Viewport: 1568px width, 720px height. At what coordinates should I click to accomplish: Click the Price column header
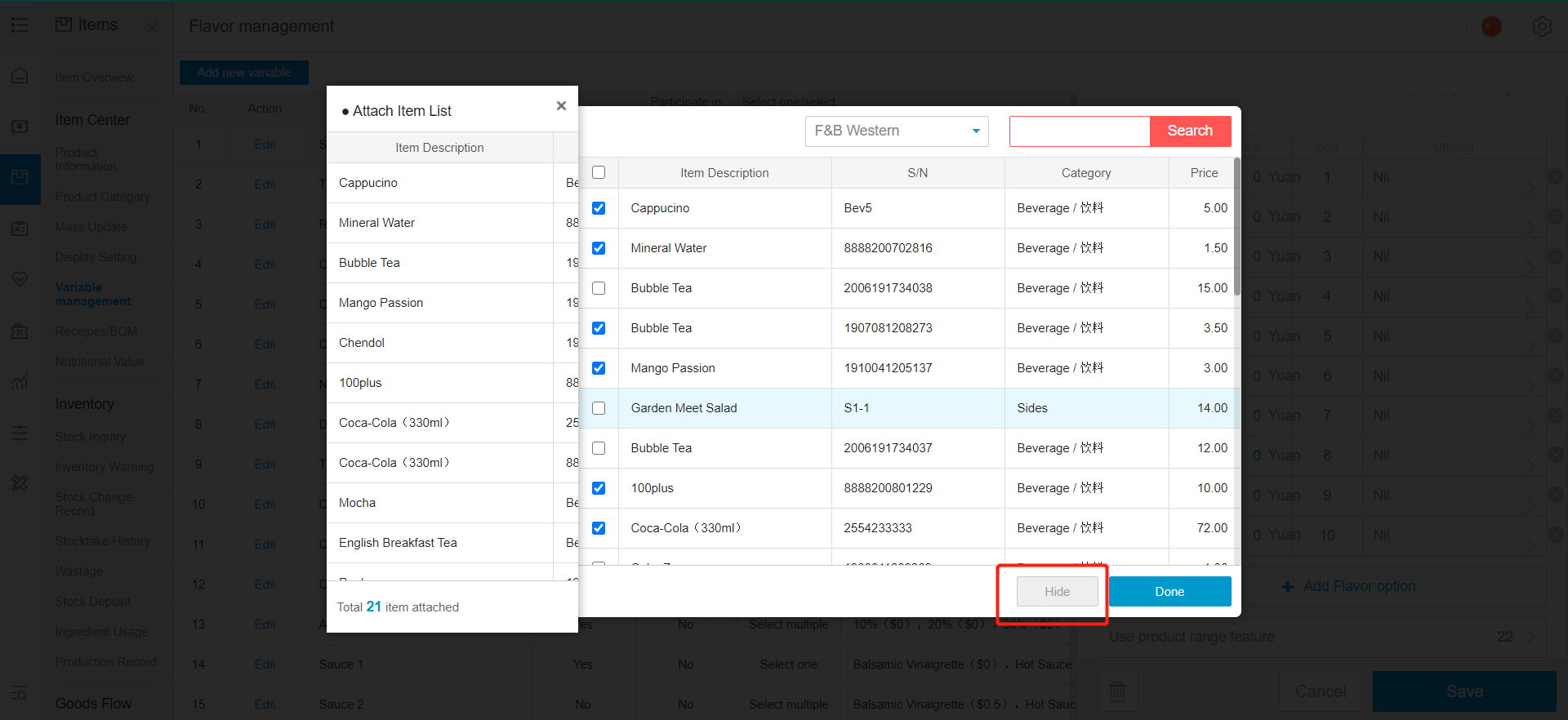(1204, 173)
